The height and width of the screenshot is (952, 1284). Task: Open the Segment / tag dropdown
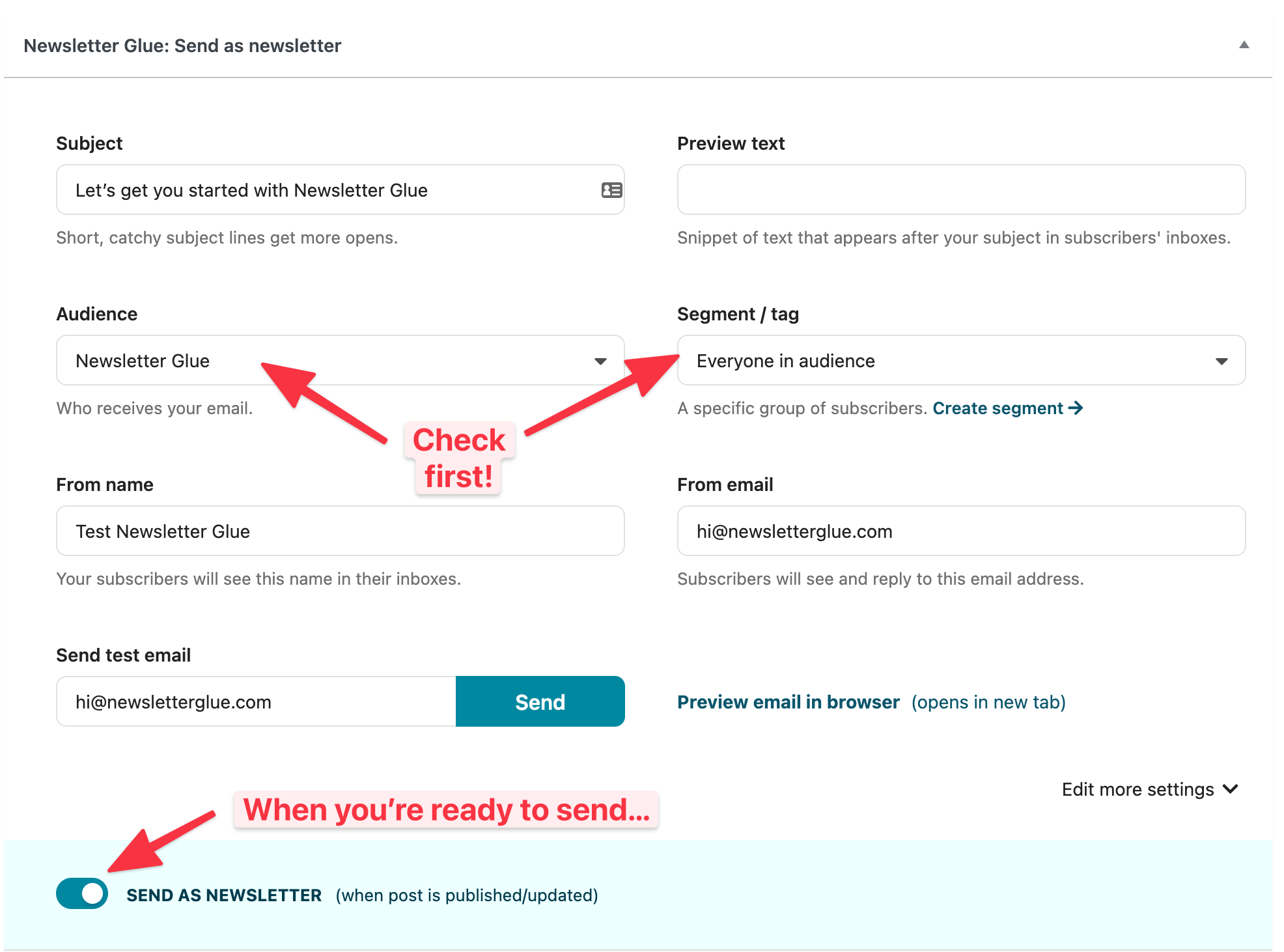point(960,361)
